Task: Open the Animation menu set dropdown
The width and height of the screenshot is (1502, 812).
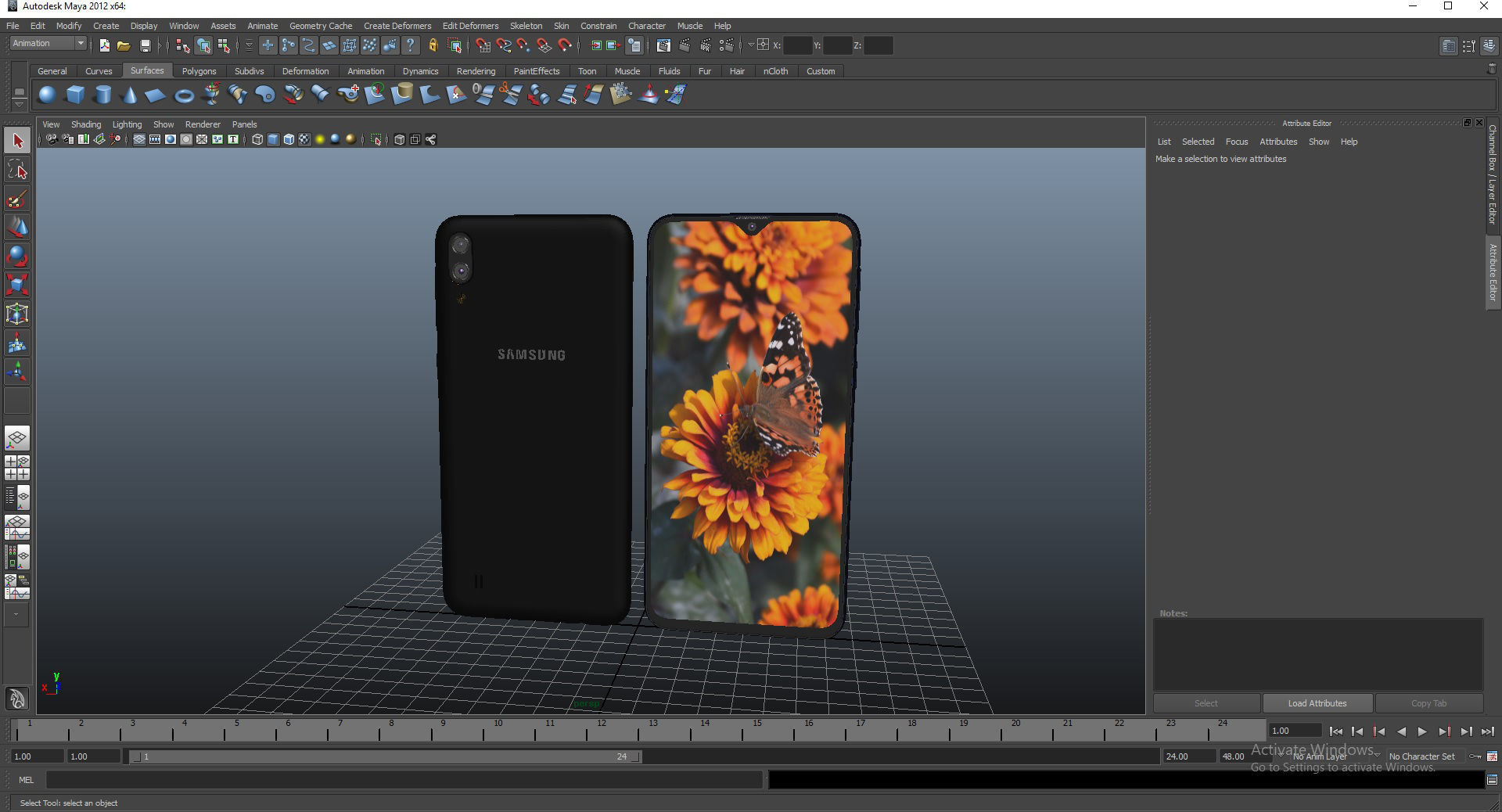Action: 48,44
